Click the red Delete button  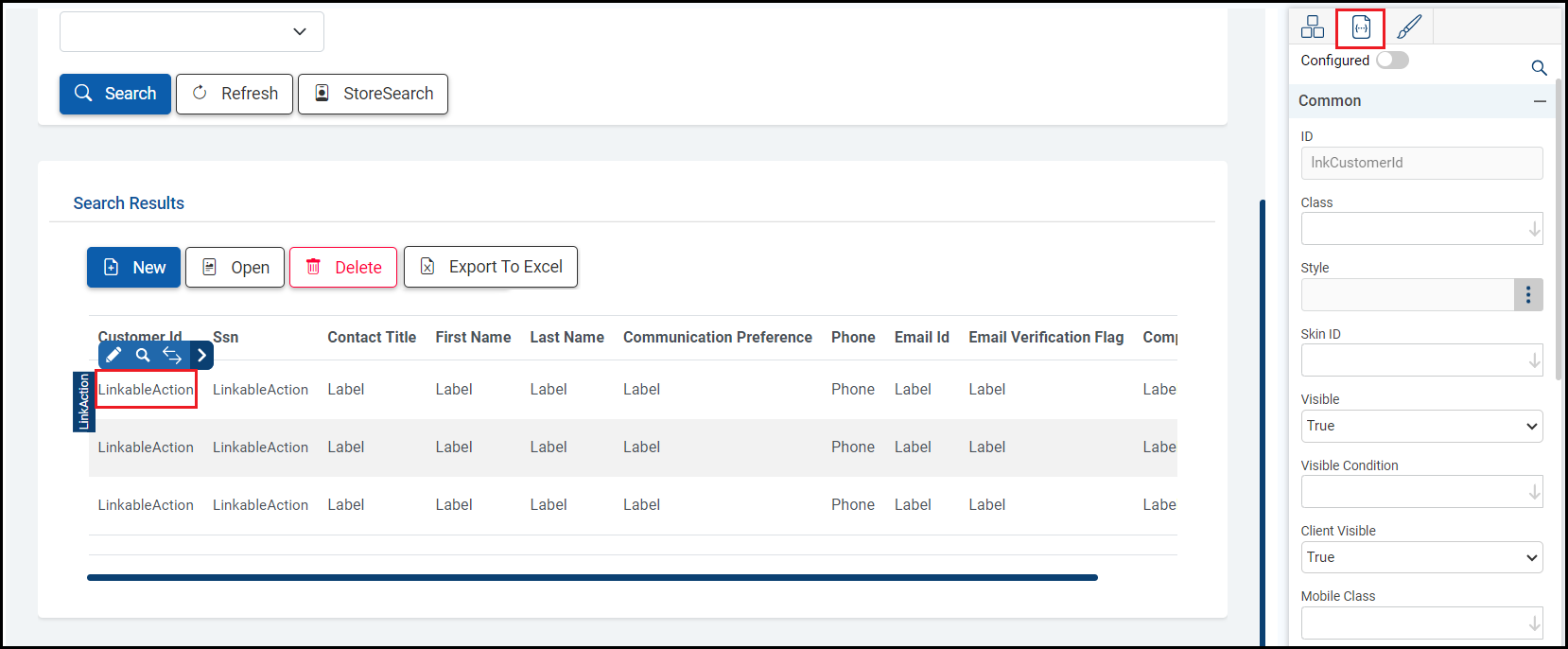point(343,268)
